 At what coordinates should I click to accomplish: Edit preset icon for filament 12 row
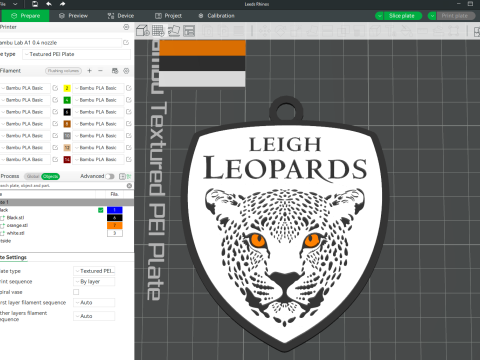(129, 147)
